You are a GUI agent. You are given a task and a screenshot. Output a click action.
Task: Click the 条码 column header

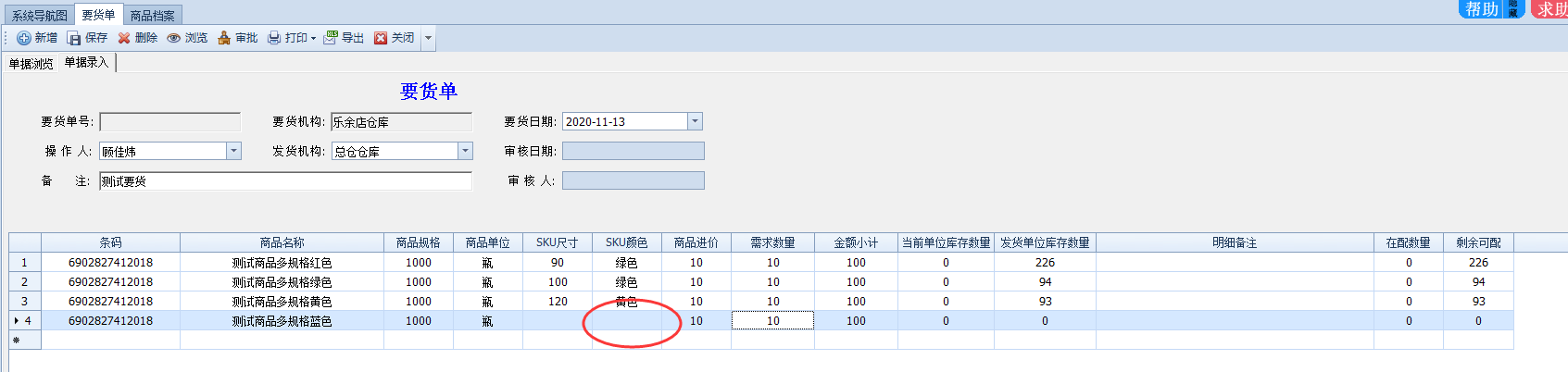(111, 242)
